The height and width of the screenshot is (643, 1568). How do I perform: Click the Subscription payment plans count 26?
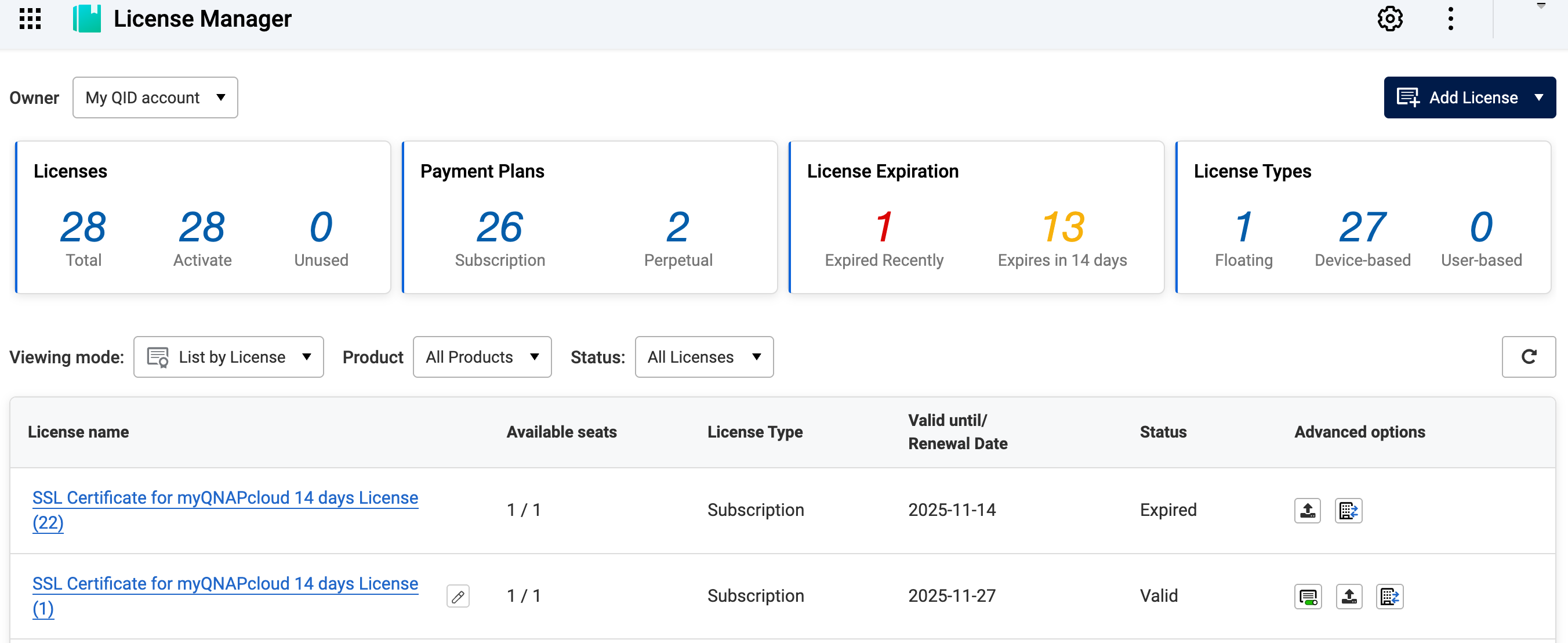(x=499, y=227)
